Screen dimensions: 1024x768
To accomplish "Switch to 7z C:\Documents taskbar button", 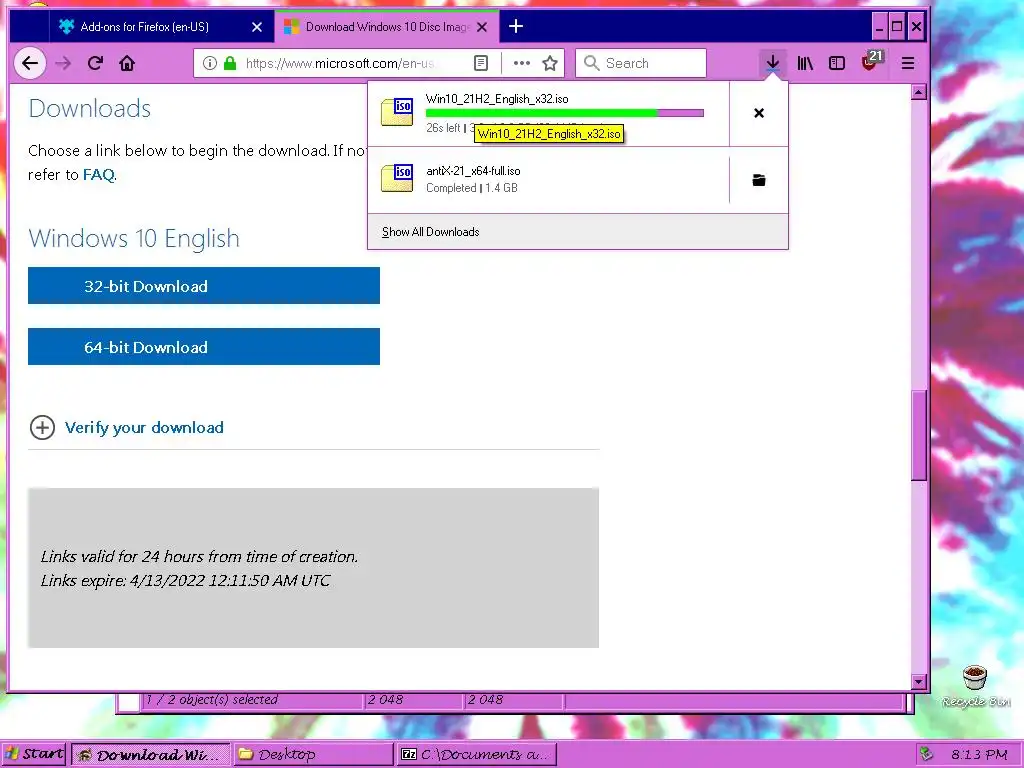I will click(477, 754).
